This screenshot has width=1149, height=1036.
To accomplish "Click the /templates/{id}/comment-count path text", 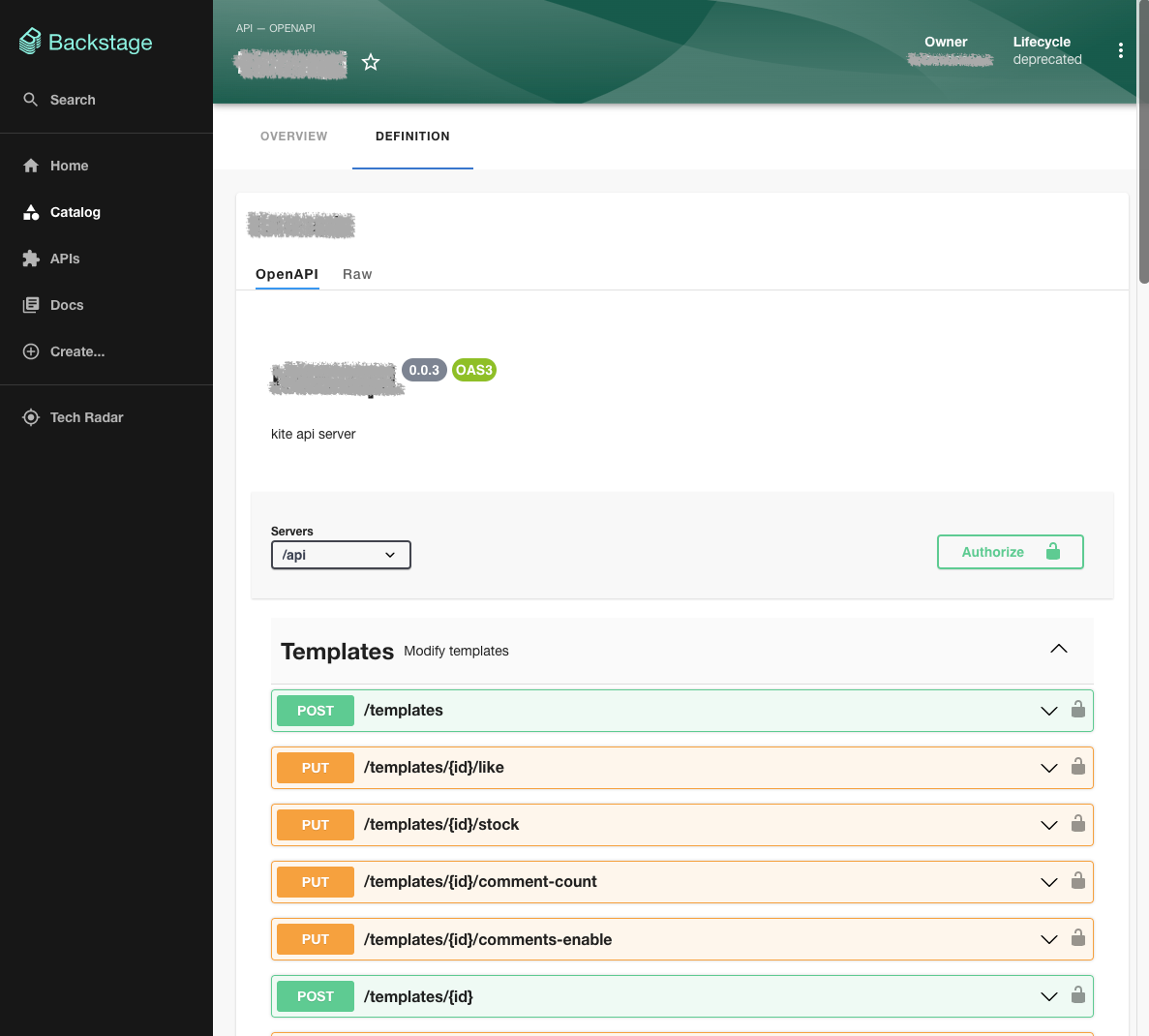I will 481,882.
